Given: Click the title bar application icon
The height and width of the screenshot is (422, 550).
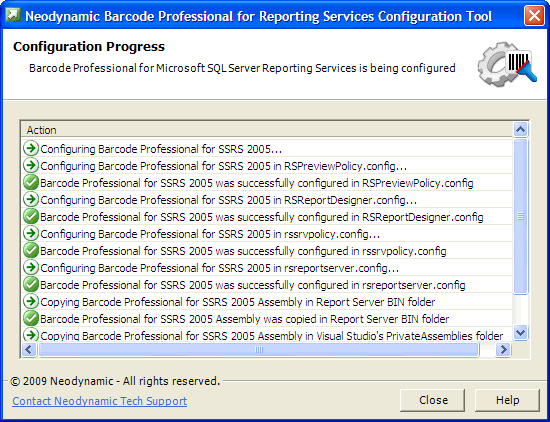Looking at the screenshot, I should [13, 15].
